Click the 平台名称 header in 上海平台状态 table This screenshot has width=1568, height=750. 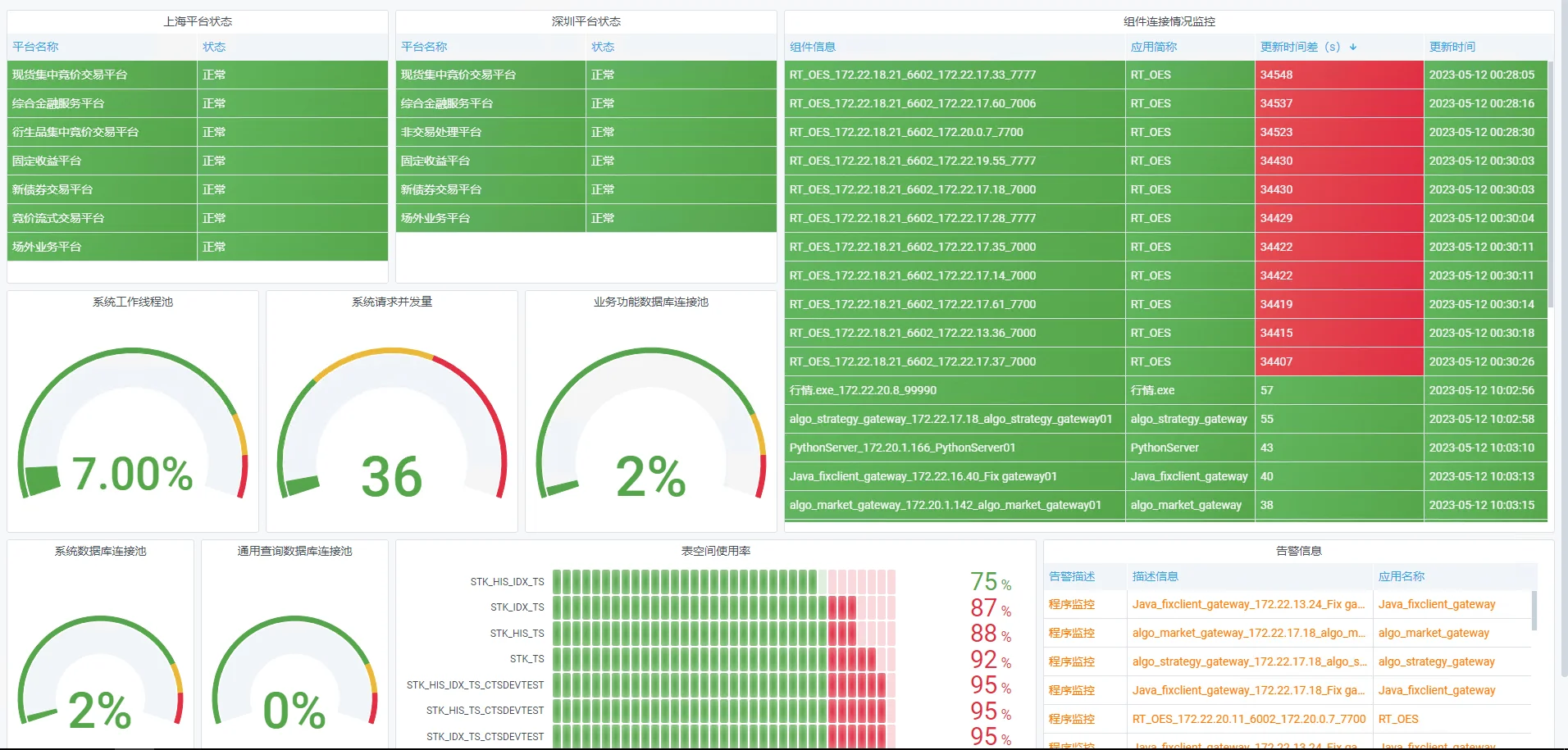coord(35,47)
